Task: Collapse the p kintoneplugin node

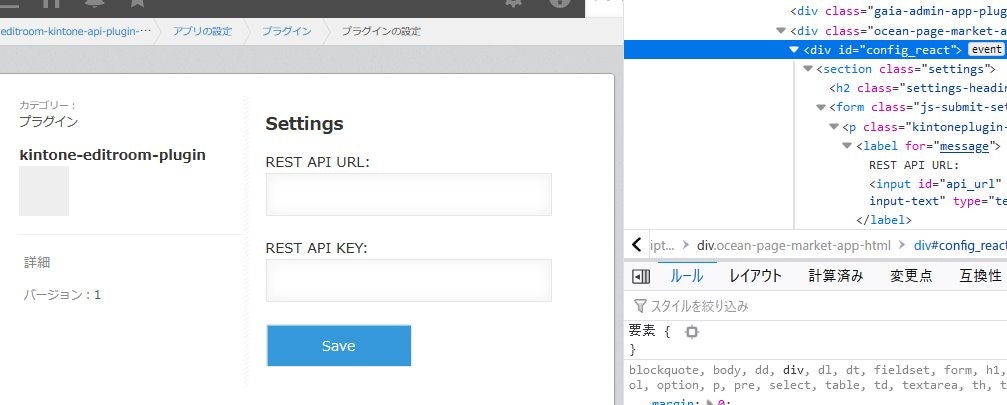Action: (x=834, y=126)
